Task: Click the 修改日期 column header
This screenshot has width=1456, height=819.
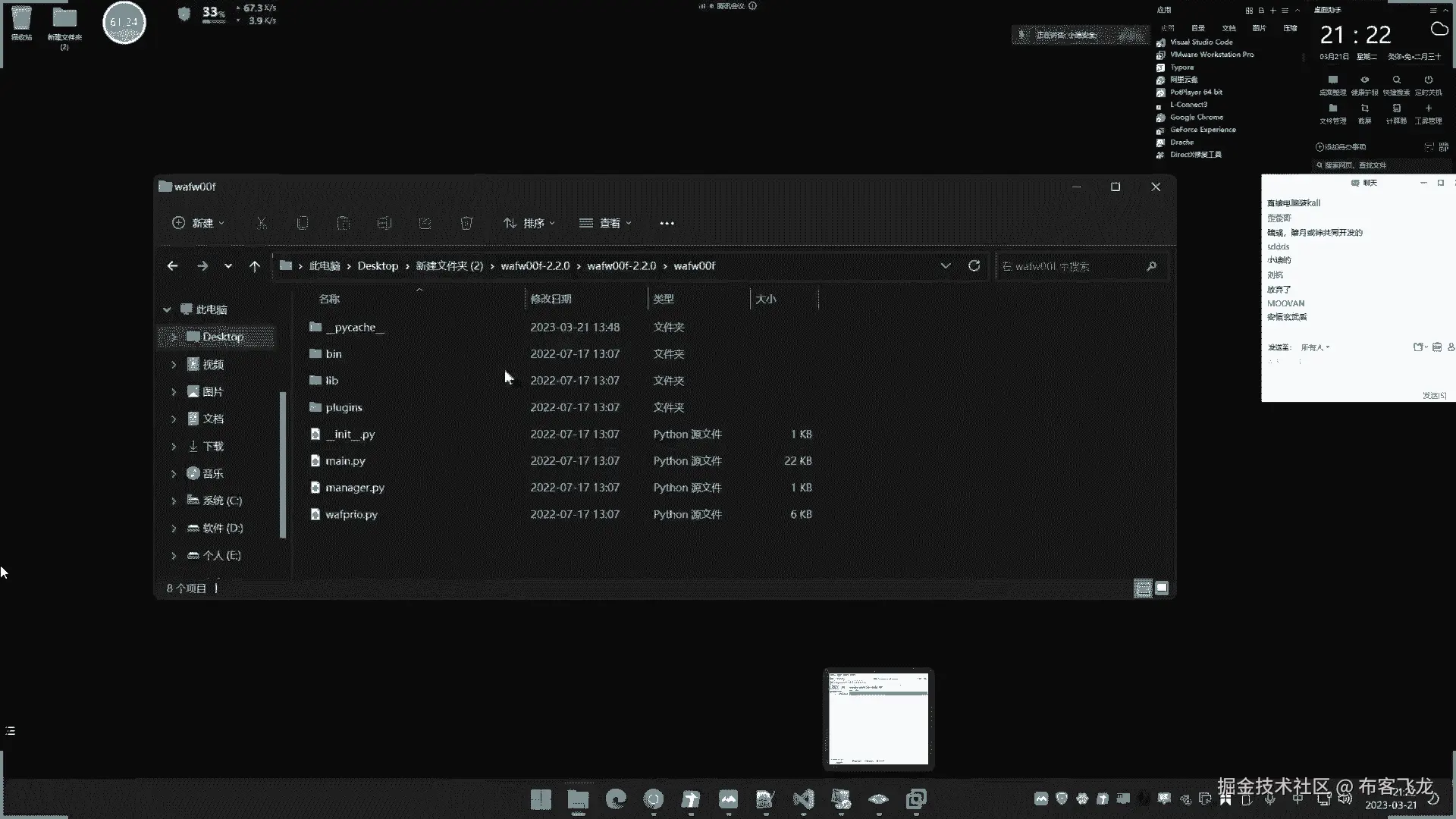Action: pos(551,300)
